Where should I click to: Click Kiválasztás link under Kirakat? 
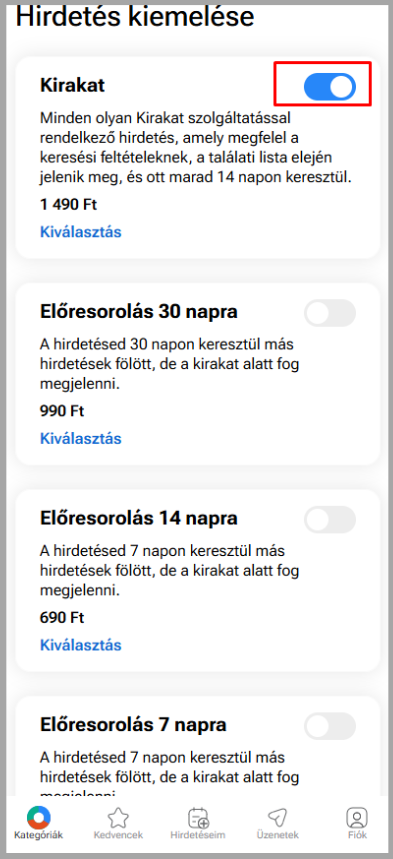pos(81,232)
